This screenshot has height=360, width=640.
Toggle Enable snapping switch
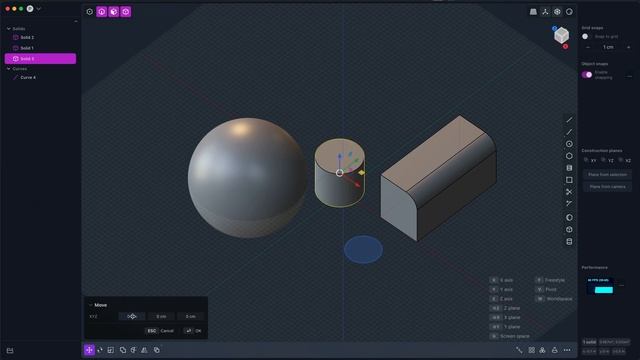tap(587, 75)
